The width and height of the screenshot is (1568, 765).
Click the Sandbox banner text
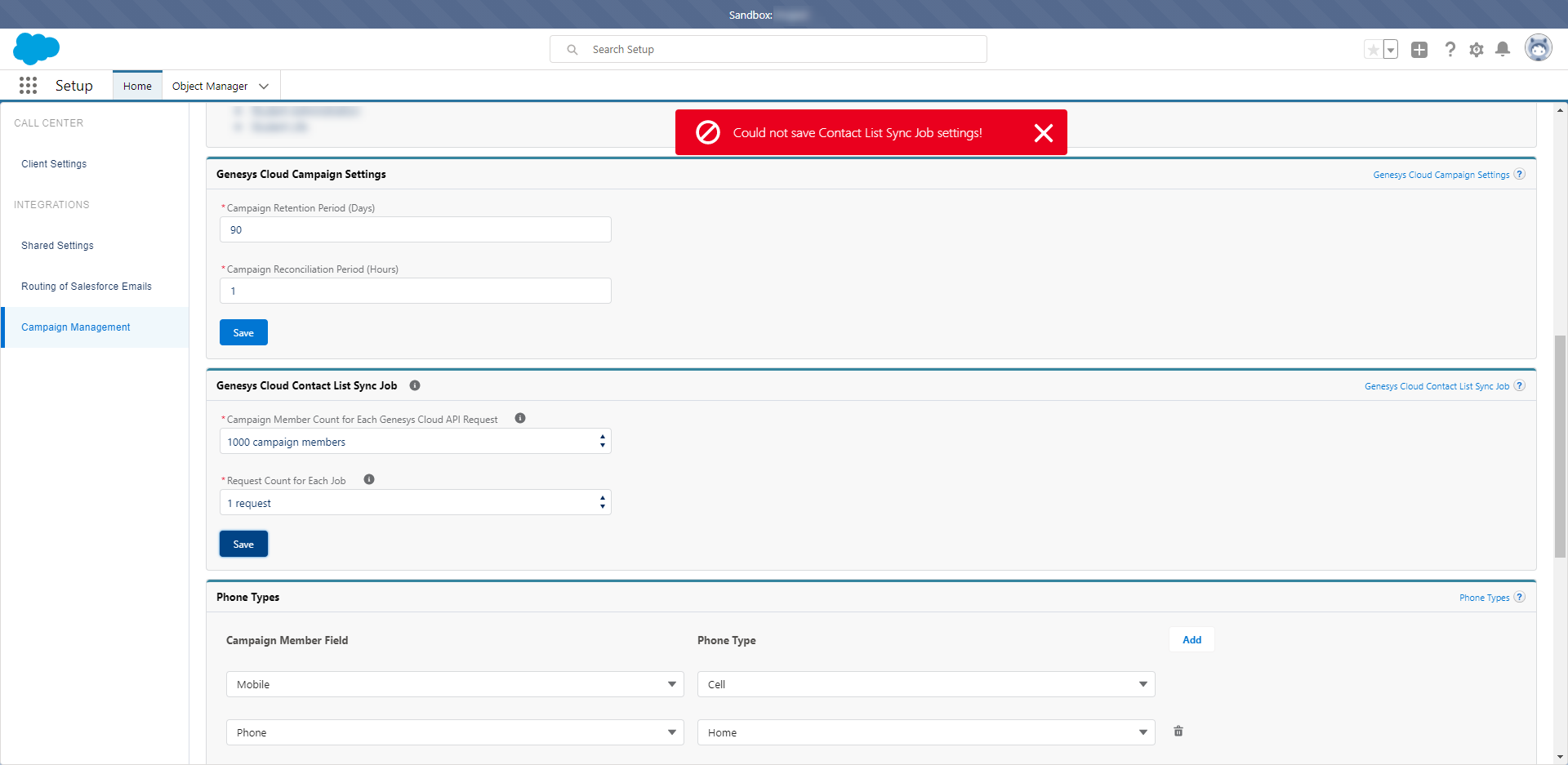(751, 15)
